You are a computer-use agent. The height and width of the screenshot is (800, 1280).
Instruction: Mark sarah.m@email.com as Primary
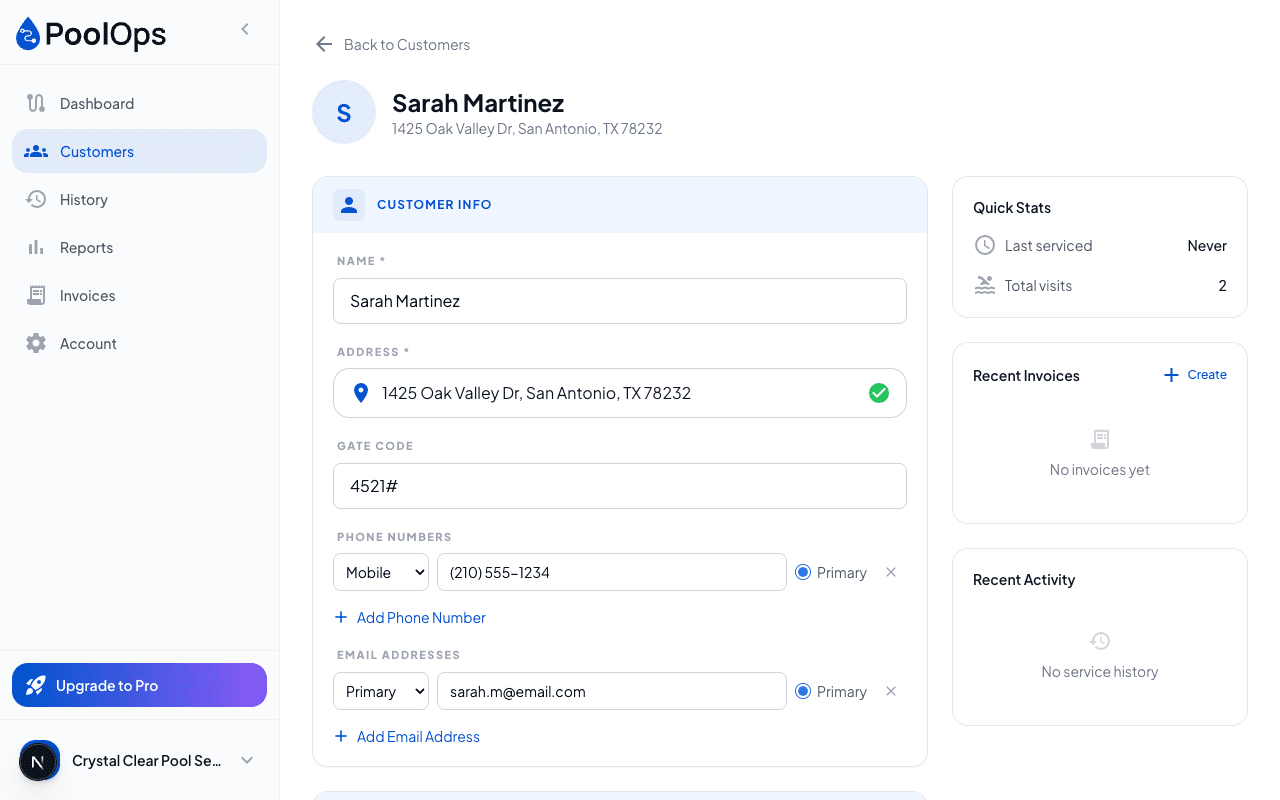803,691
